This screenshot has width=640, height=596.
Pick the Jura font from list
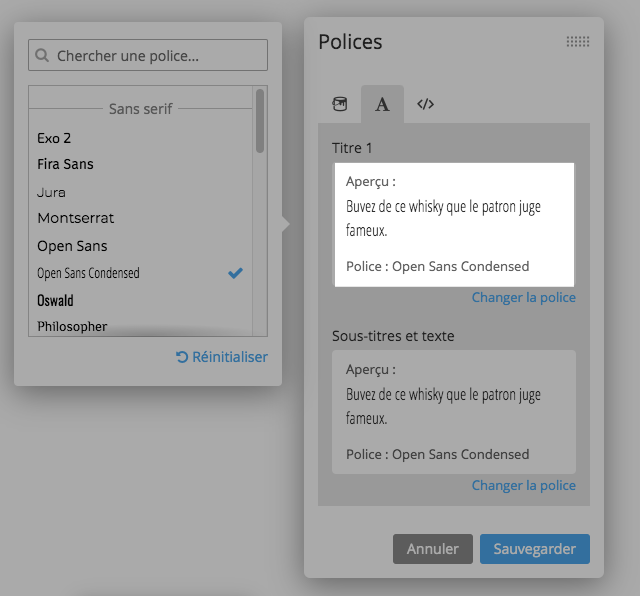51,192
